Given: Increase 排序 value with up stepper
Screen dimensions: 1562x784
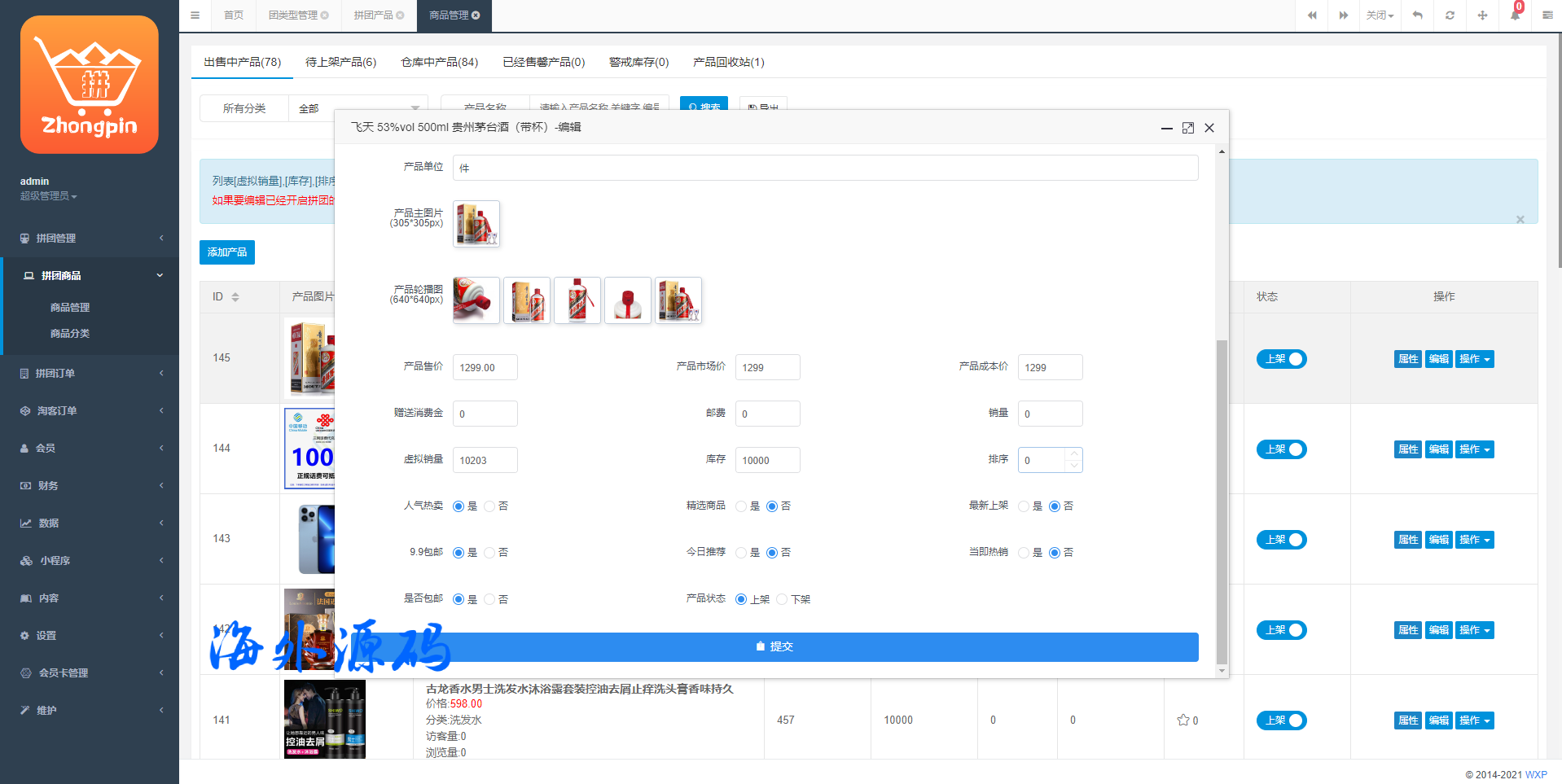Looking at the screenshot, I should click(x=1074, y=454).
